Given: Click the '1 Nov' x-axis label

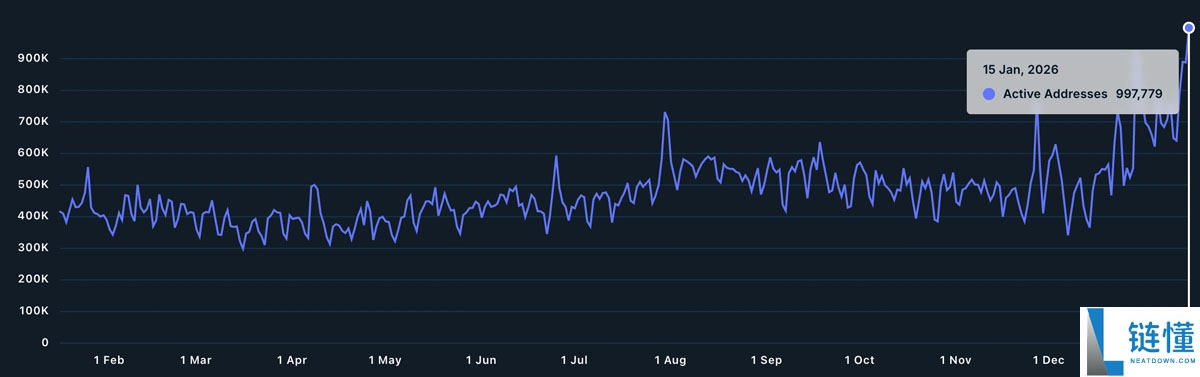Looking at the screenshot, I should pyautogui.click(x=955, y=360).
